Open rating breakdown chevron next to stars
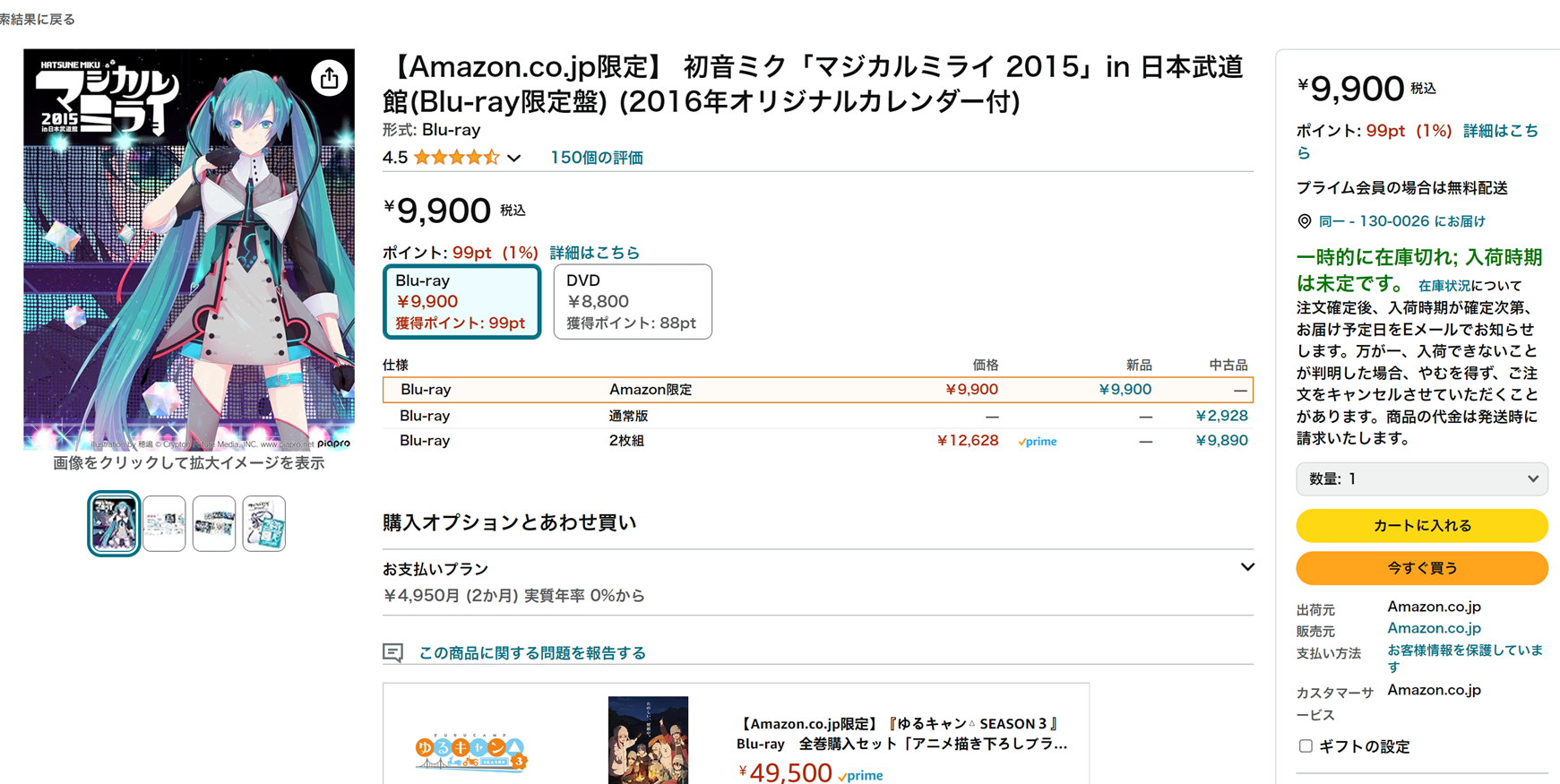This screenshot has height=784, width=1560. tap(514, 159)
